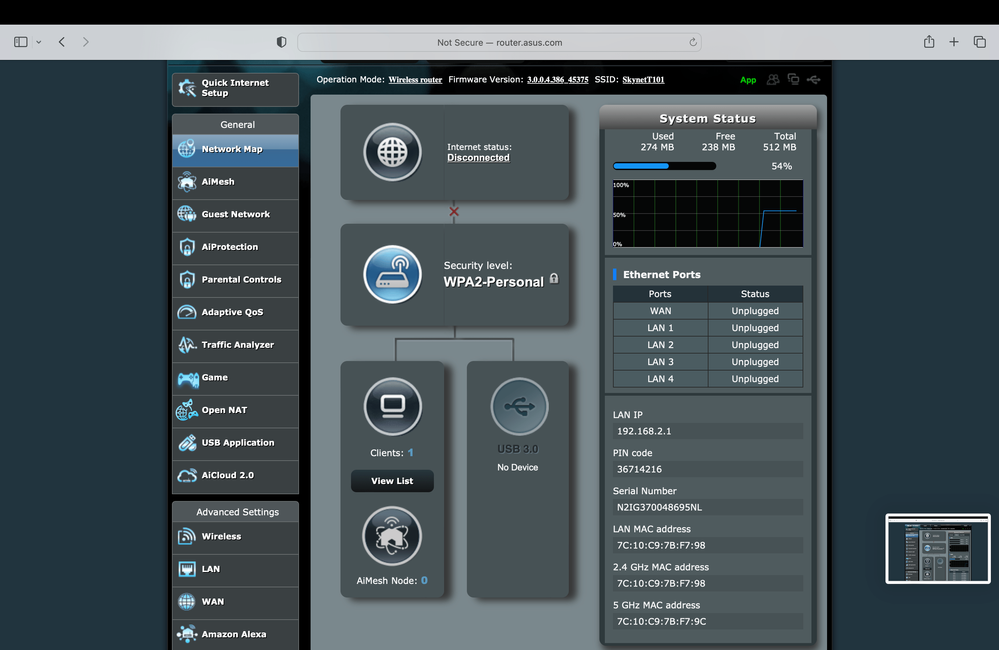The width and height of the screenshot is (999, 650).
Task: Click the Internet globe icon
Action: (x=392, y=153)
